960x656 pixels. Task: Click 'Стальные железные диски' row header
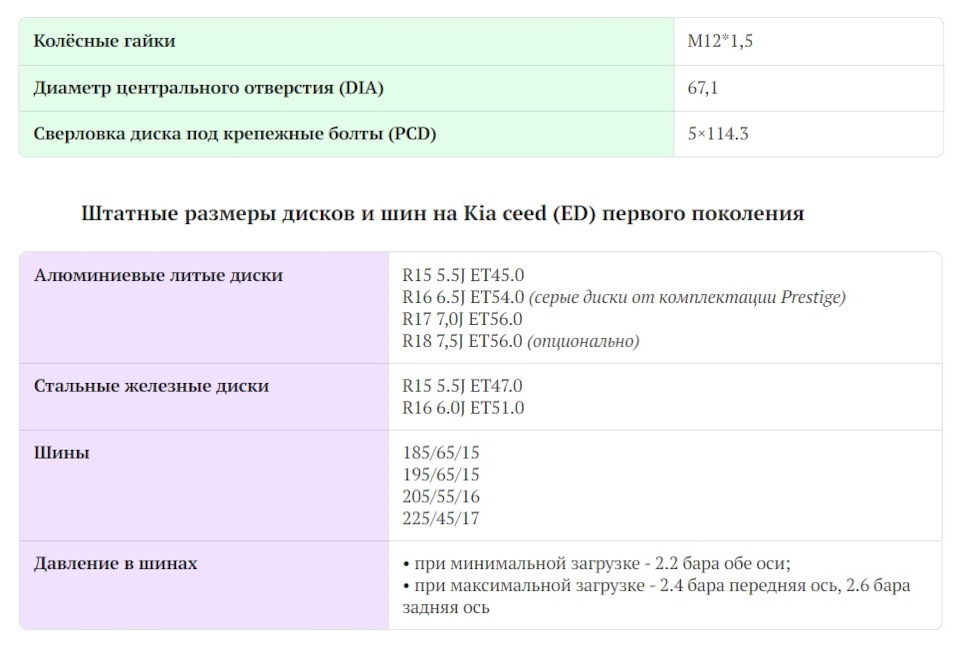[x=151, y=386]
